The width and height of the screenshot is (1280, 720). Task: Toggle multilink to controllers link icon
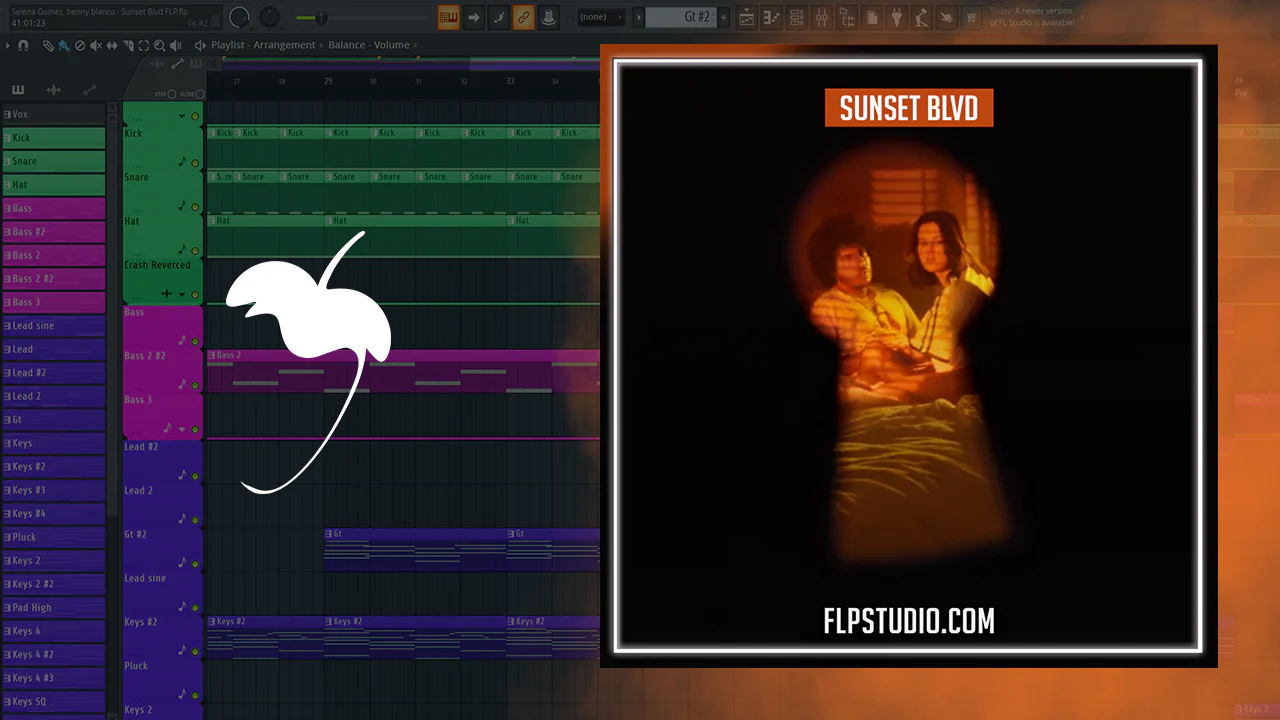click(x=523, y=17)
